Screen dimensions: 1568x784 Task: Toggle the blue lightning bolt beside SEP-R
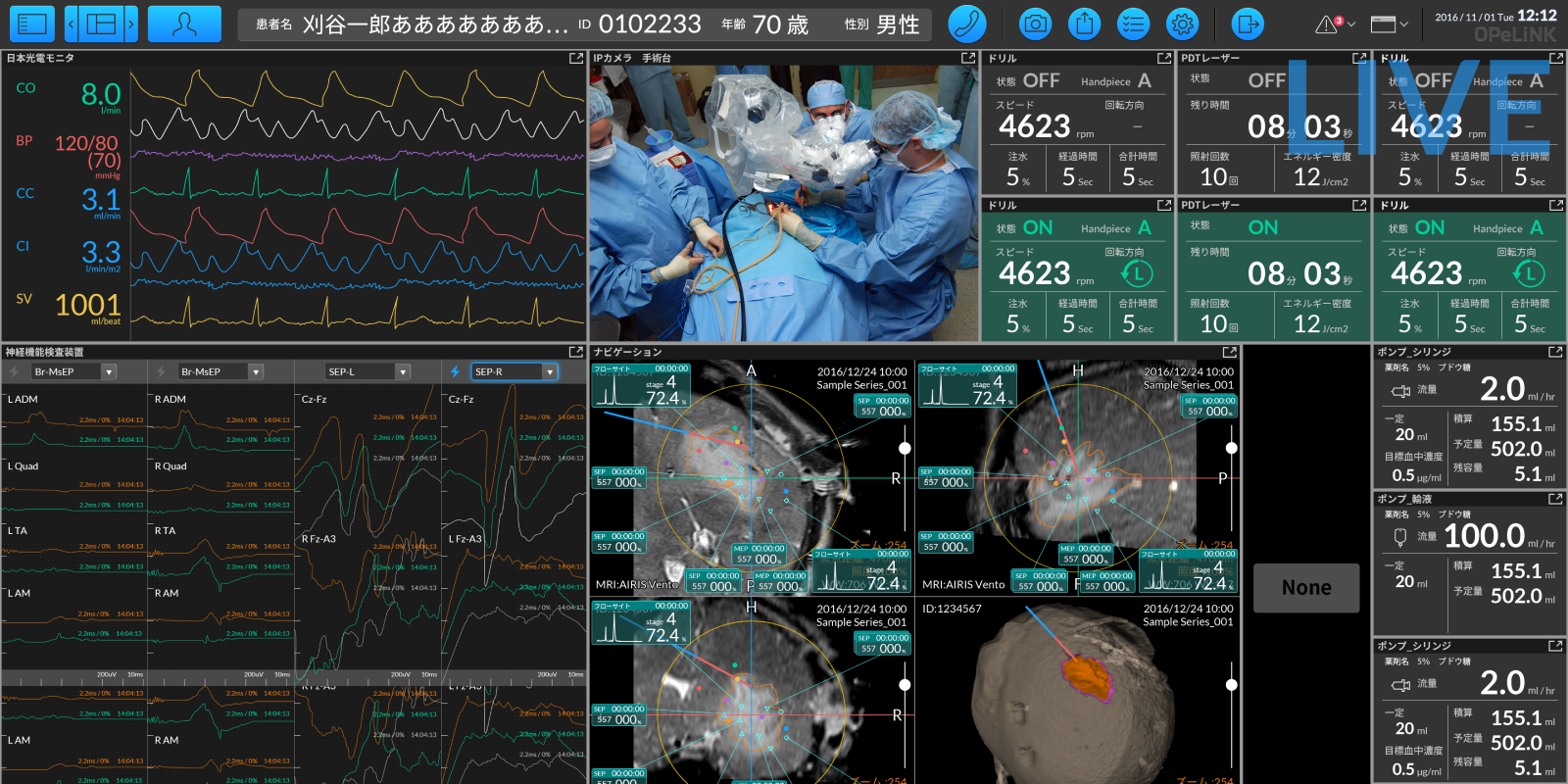455,371
